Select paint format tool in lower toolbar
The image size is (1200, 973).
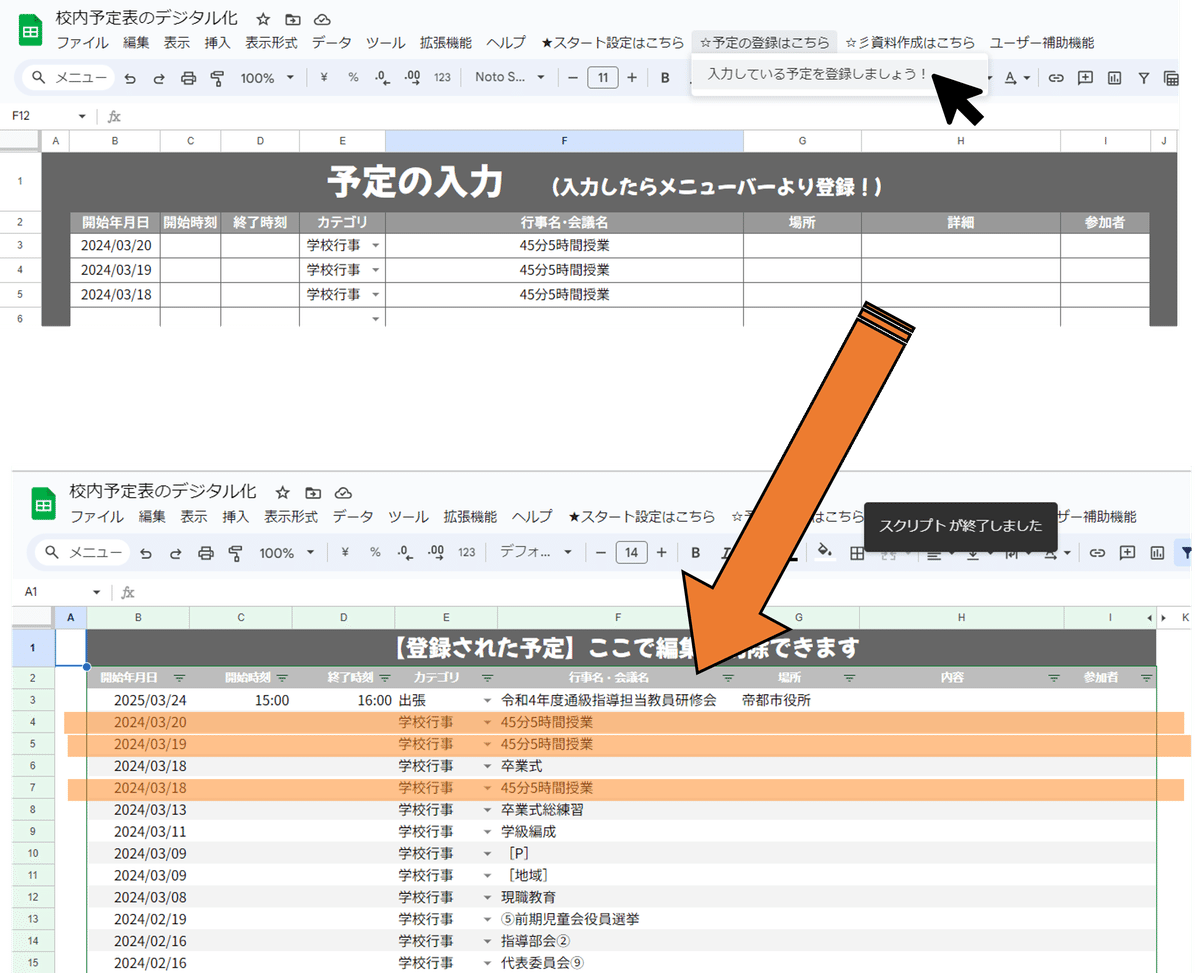point(236,553)
